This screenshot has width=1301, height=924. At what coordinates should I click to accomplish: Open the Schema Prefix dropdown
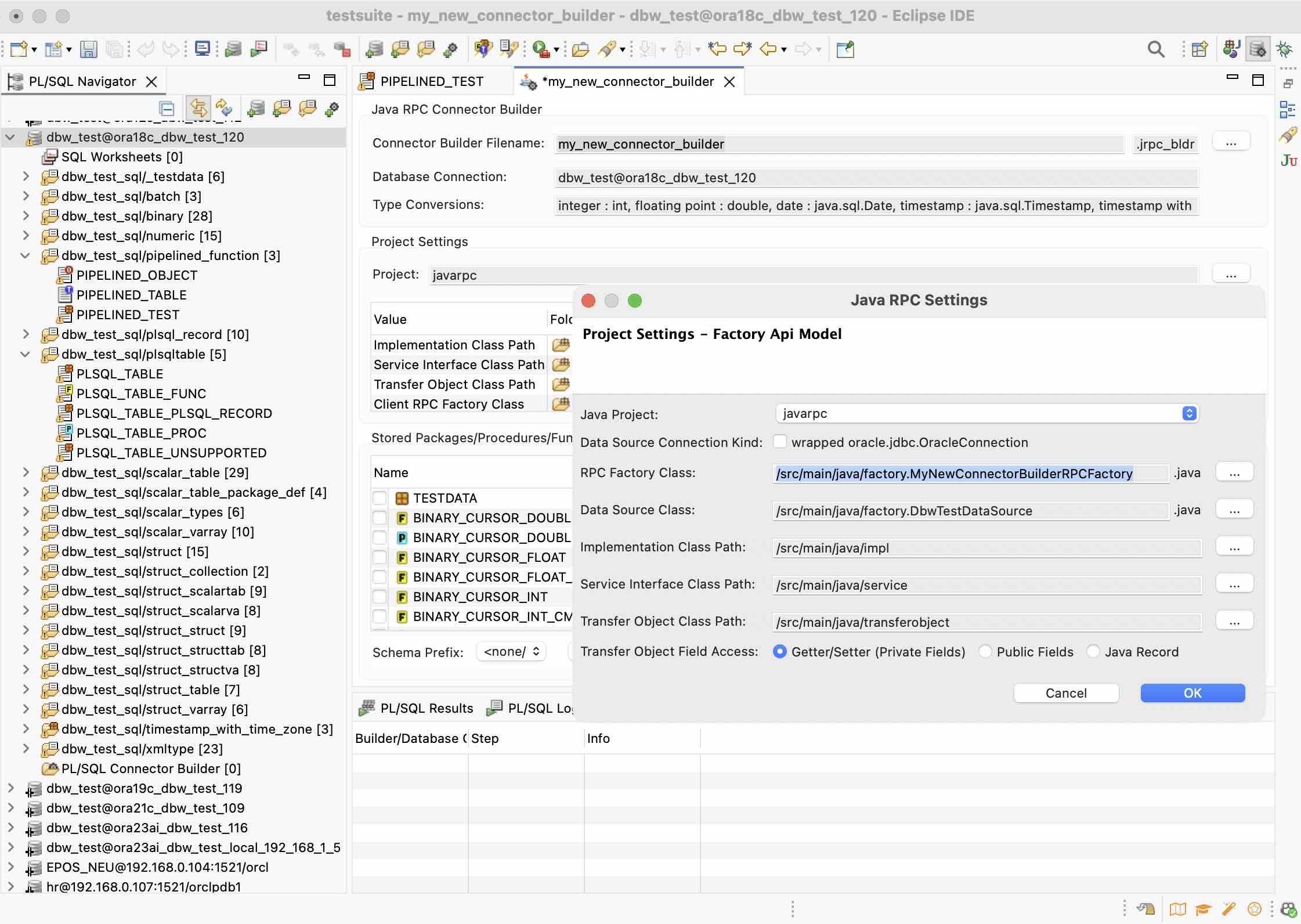510,652
